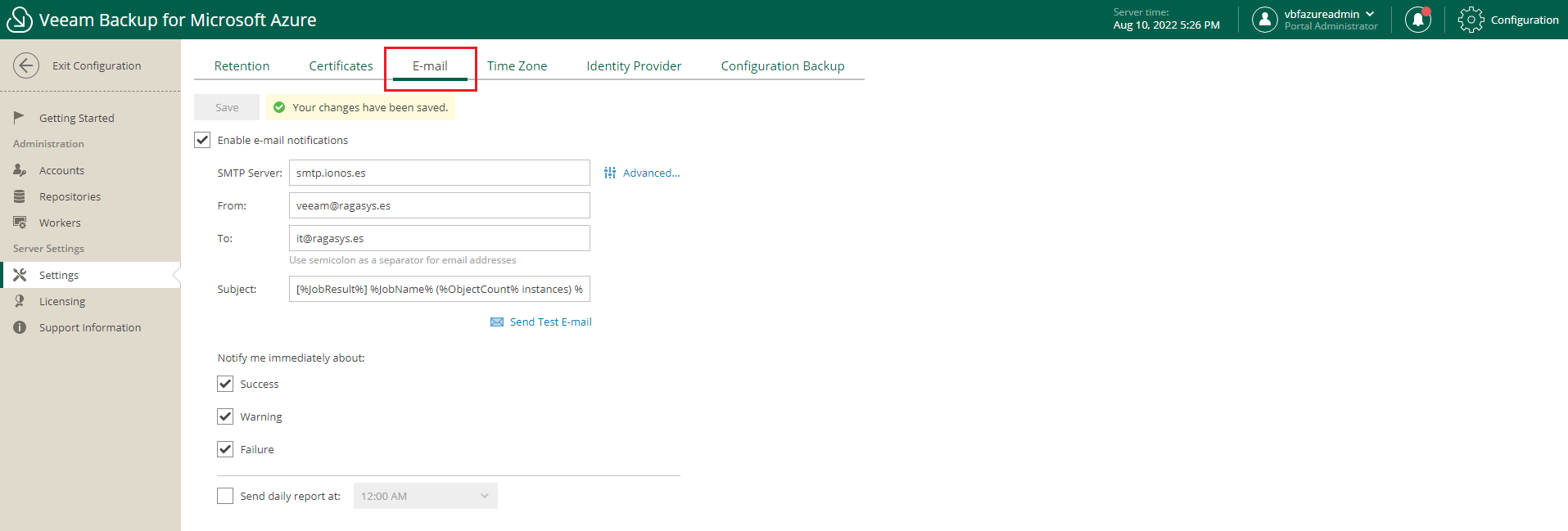
Task: Click the 'Veeam Backup for Microsoft Azure' title
Action: tap(178, 20)
